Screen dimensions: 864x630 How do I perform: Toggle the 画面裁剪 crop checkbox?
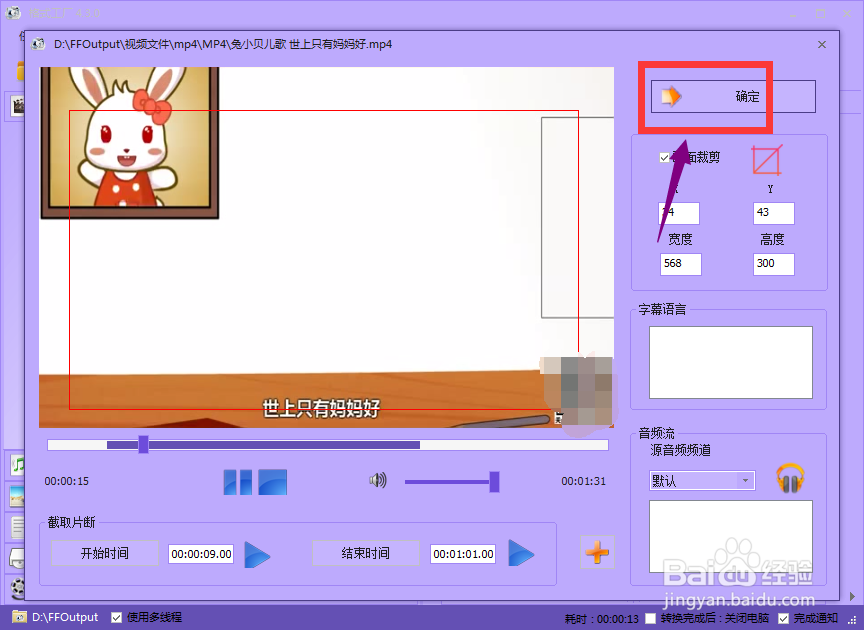pyautogui.click(x=665, y=158)
